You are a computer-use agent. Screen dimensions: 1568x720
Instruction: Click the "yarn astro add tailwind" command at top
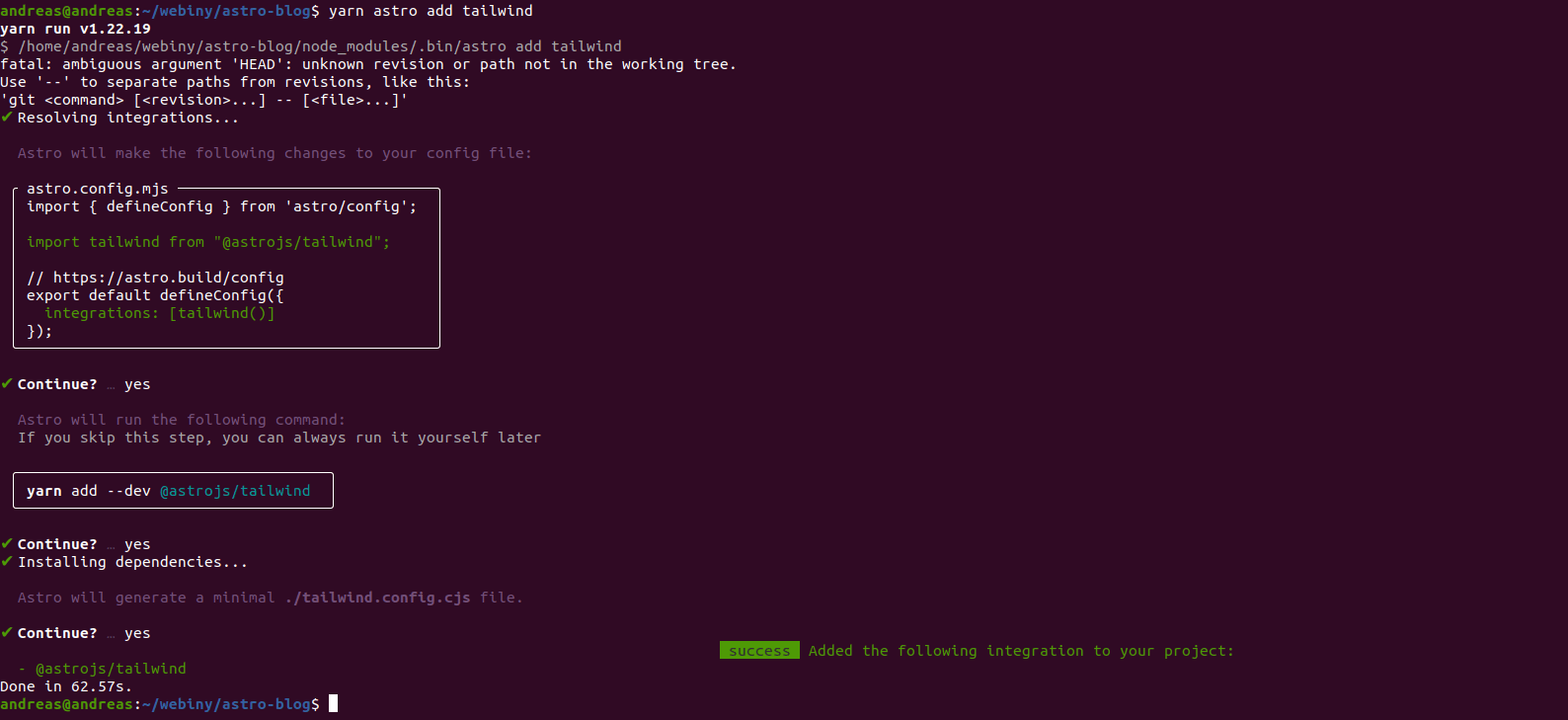click(x=431, y=11)
